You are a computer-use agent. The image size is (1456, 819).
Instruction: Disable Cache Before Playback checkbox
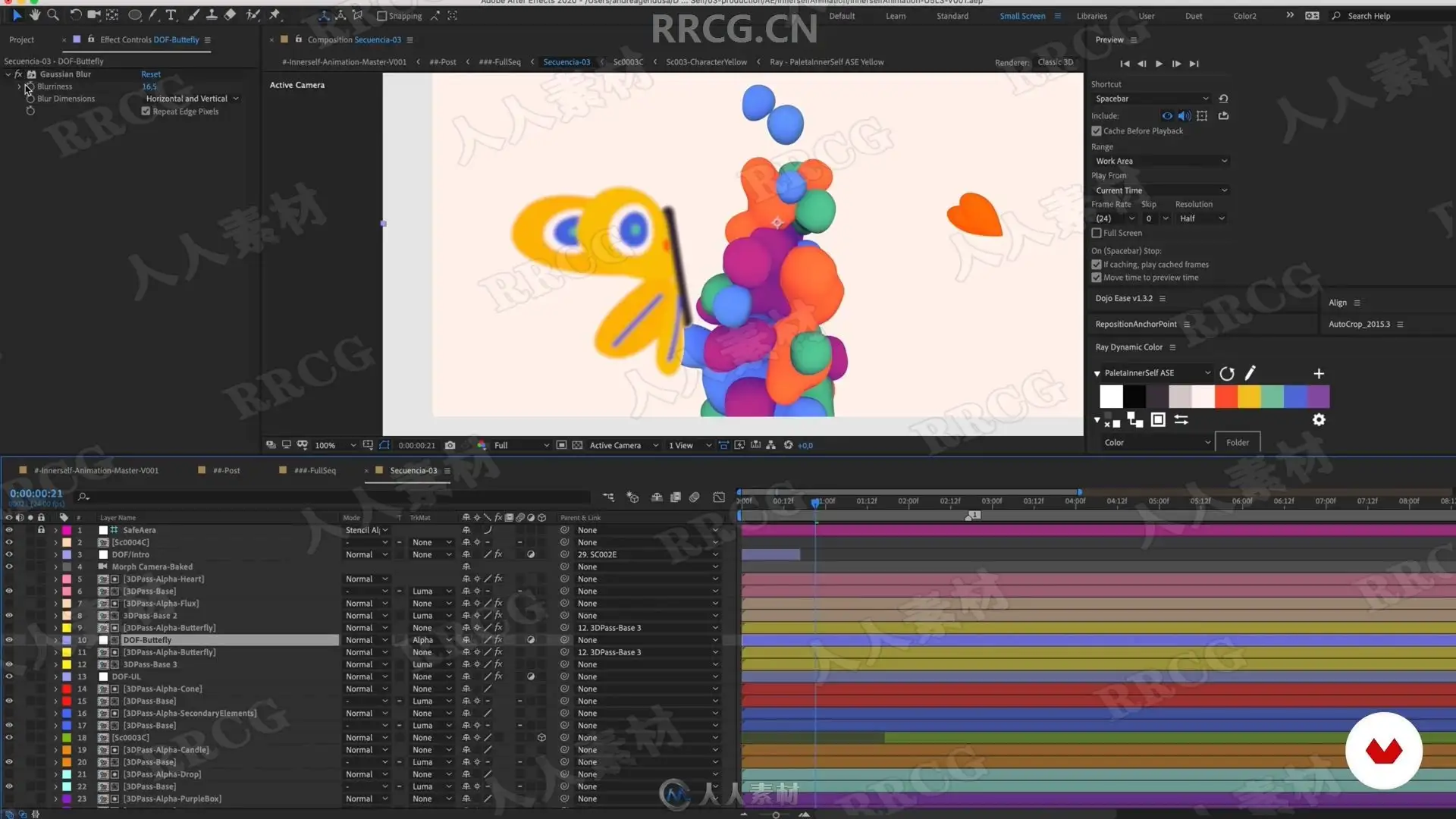tap(1097, 131)
